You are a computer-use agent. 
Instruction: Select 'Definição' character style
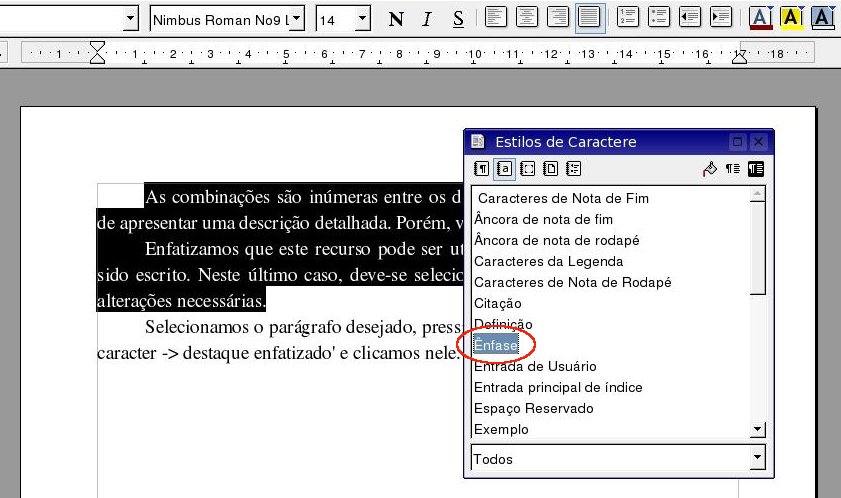pyautogui.click(x=503, y=324)
